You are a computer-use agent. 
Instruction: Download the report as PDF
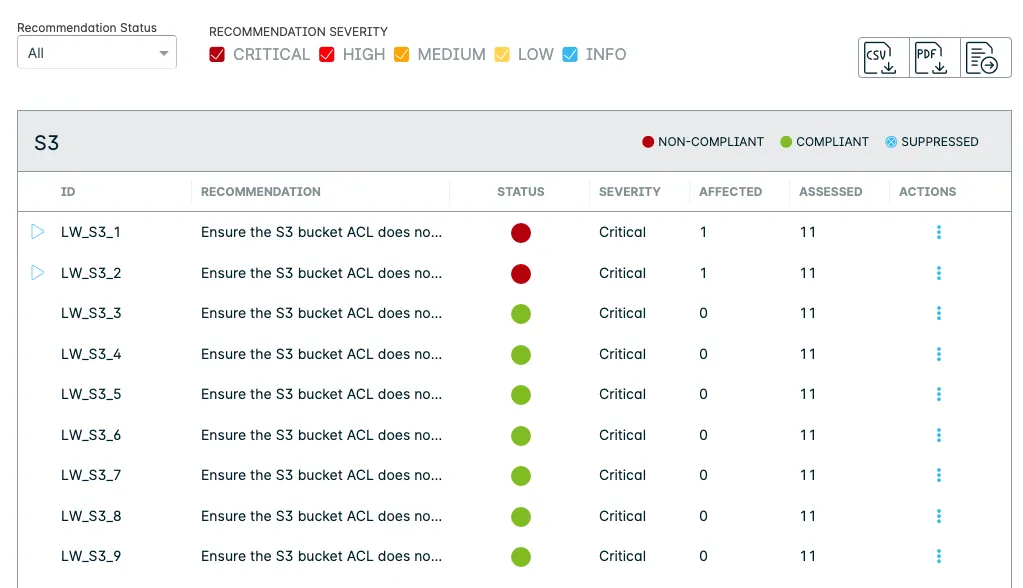934,57
